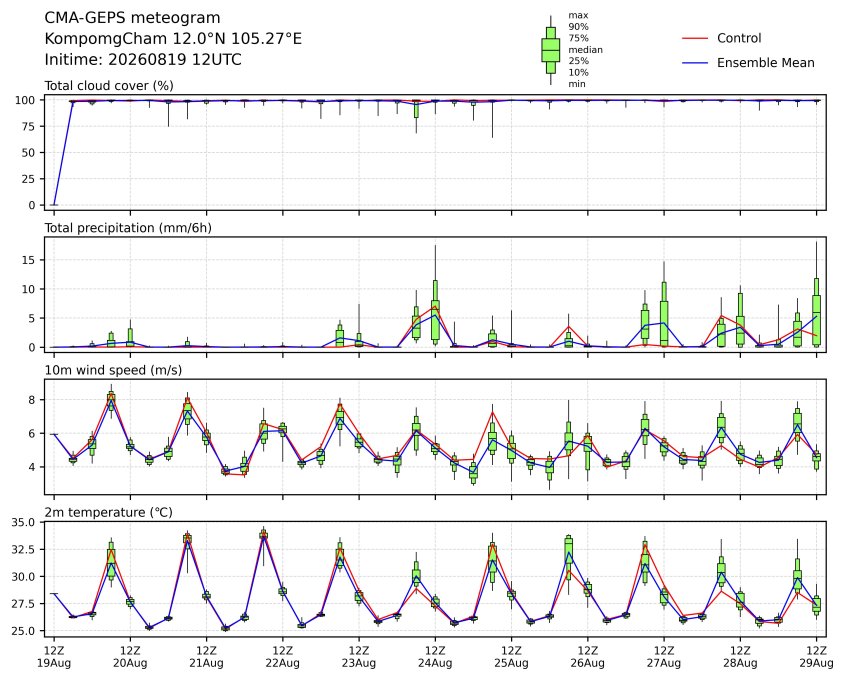Click the '8' tick on wind speed axis
This screenshot has height=680, width=845.
[x=32, y=400]
